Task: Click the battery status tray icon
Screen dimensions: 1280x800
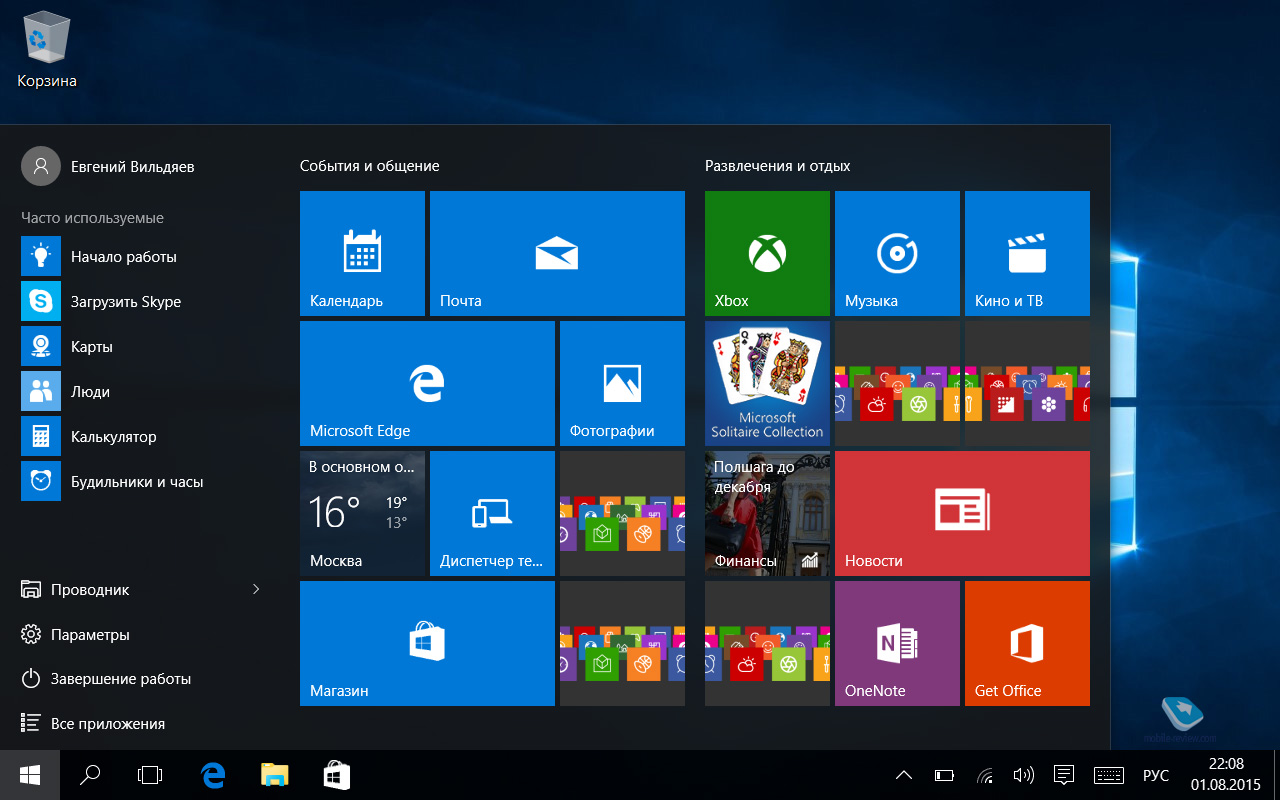Action: [x=944, y=775]
